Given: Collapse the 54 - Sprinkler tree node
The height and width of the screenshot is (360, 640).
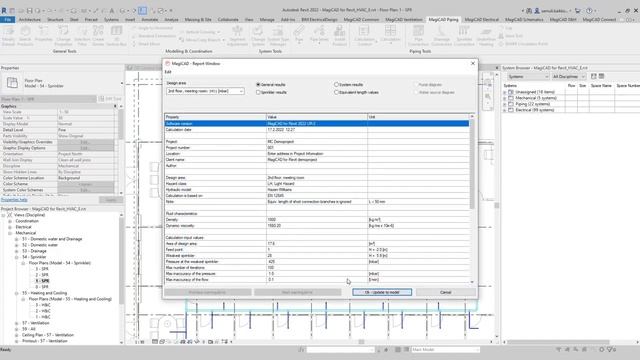Looking at the screenshot, I should tap(16, 257).
